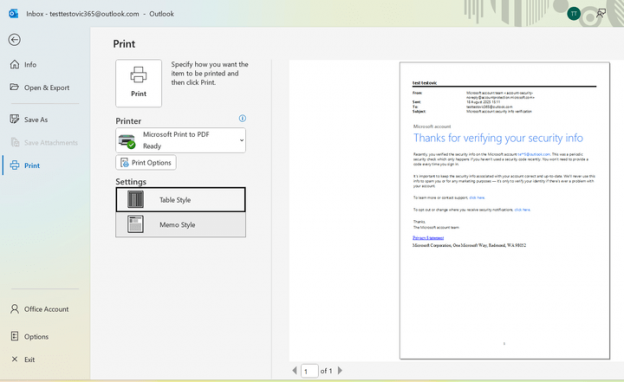The height and width of the screenshot is (382, 624).
Task: Select Table Style print setting
Action: (181, 200)
